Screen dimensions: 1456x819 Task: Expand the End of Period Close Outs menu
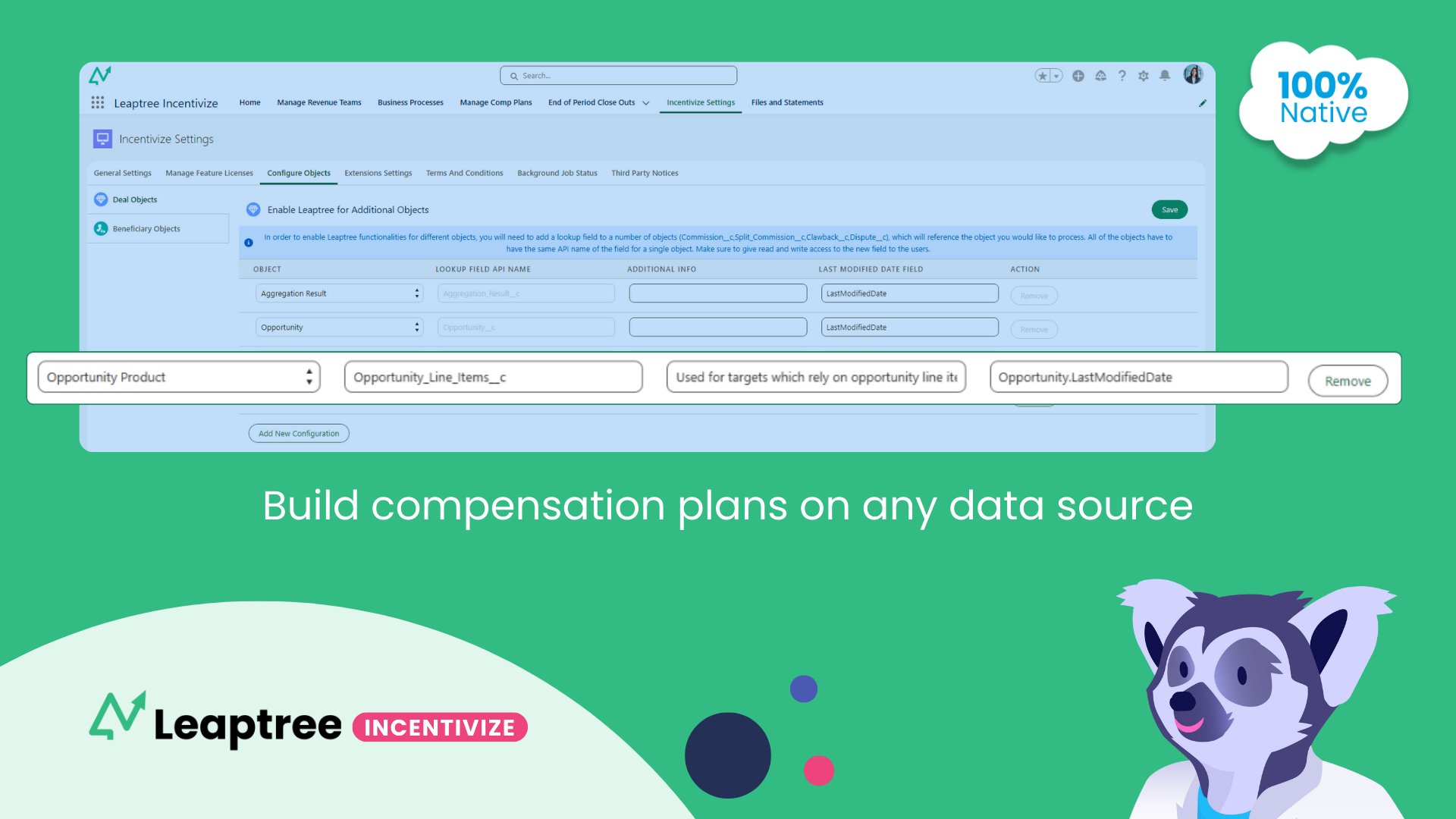click(x=645, y=102)
